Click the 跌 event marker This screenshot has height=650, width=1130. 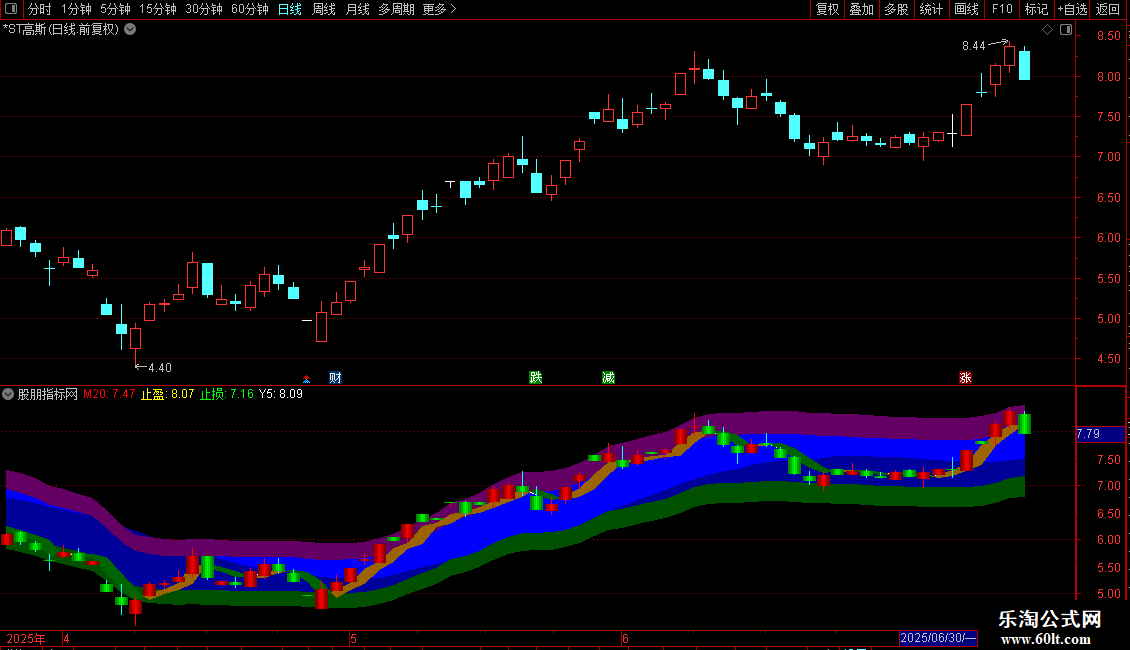point(535,378)
